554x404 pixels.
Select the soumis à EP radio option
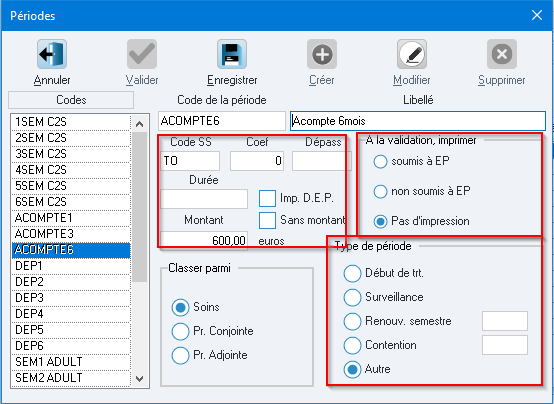tap(381, 162)
